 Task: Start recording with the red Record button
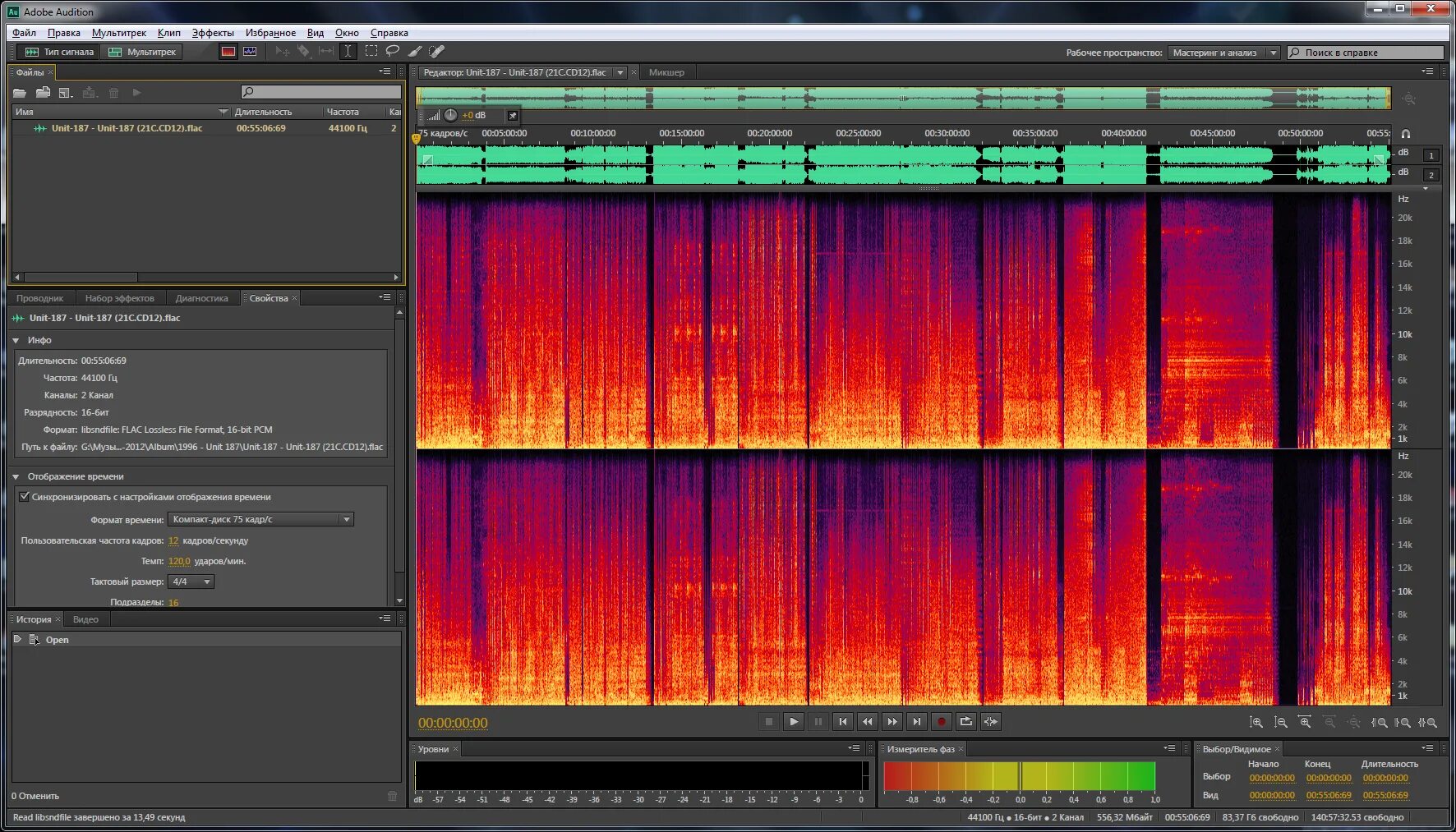point(942,722)
